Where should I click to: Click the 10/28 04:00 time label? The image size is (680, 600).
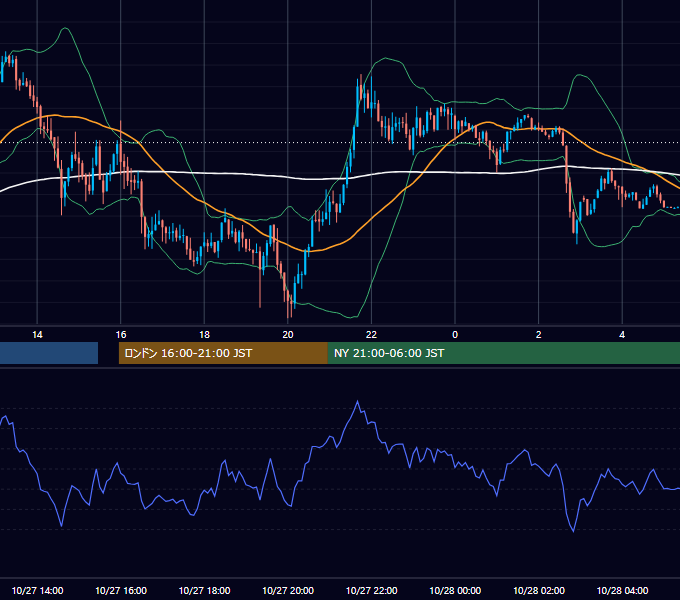coord(622,590)
